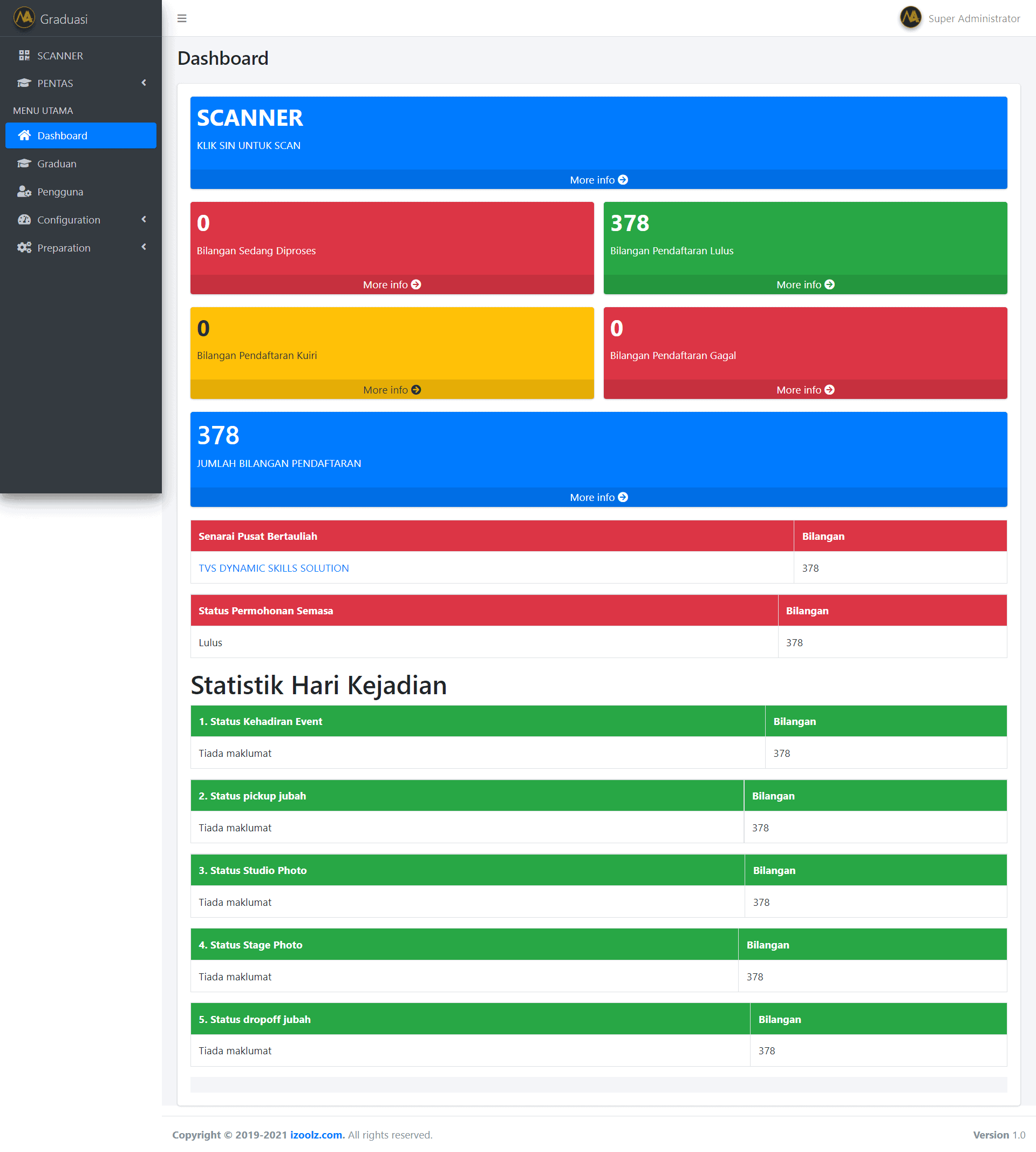This screenshot has height=1152, width=1036.
Task: Click 'JUMLAH BILANGAN PENDAFTARAN' label
Action: (x=279, y=464)
